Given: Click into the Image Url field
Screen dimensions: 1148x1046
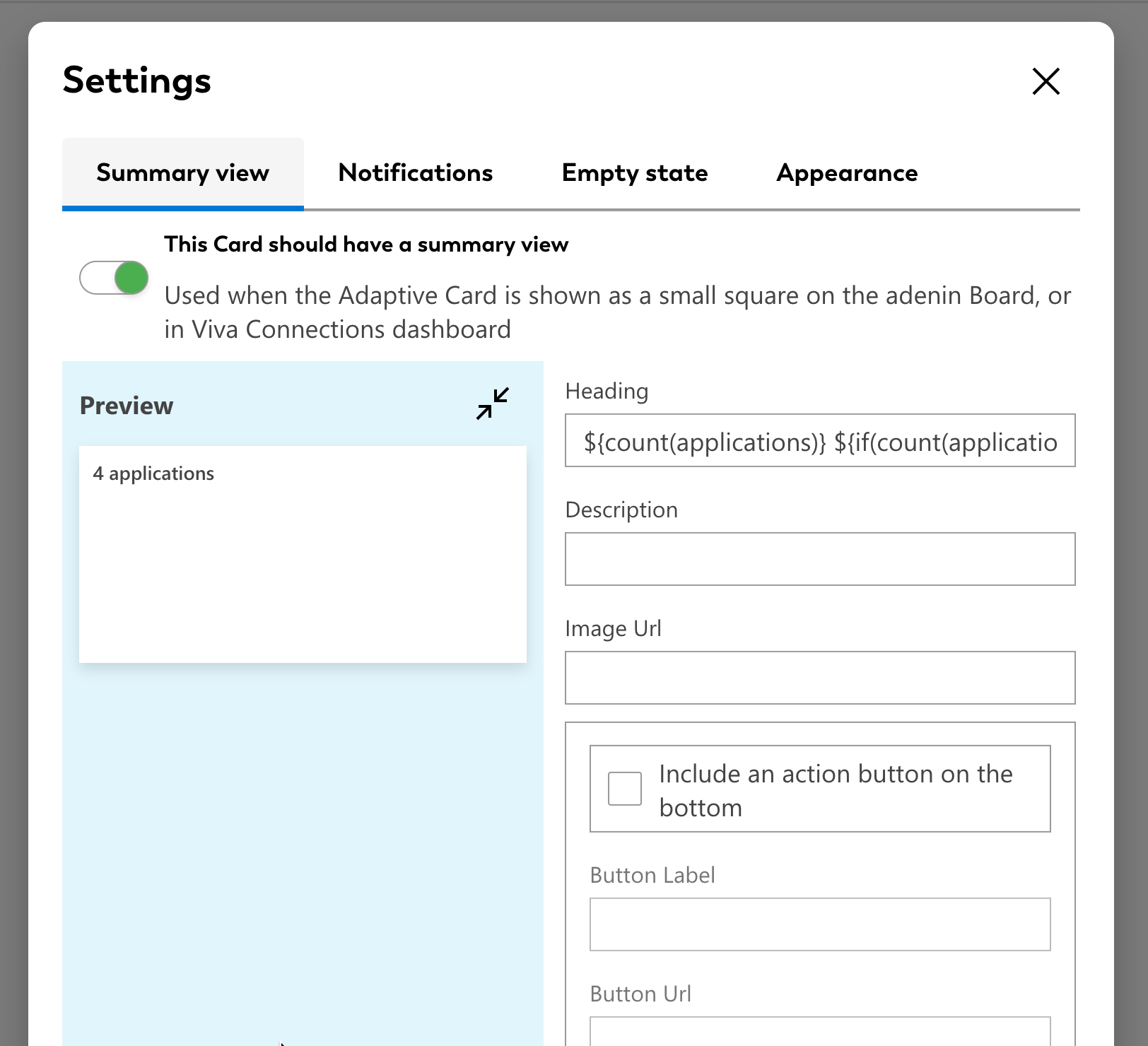Looking at the screenshot, I should 820,678.
